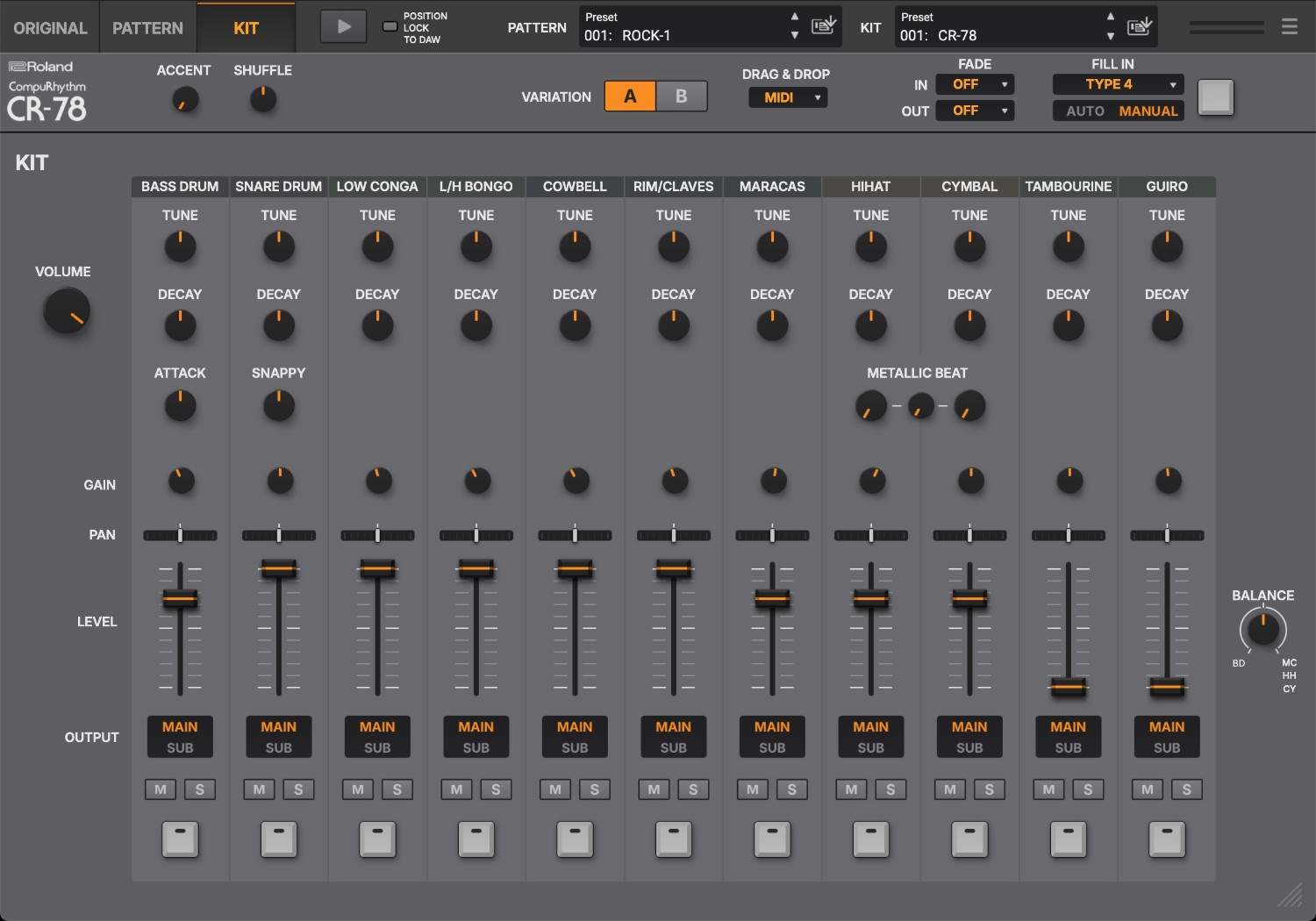Open the Drag & Drop MIDI dropdown
This screenshot has width=1316, height=921.
pos(786,97)
